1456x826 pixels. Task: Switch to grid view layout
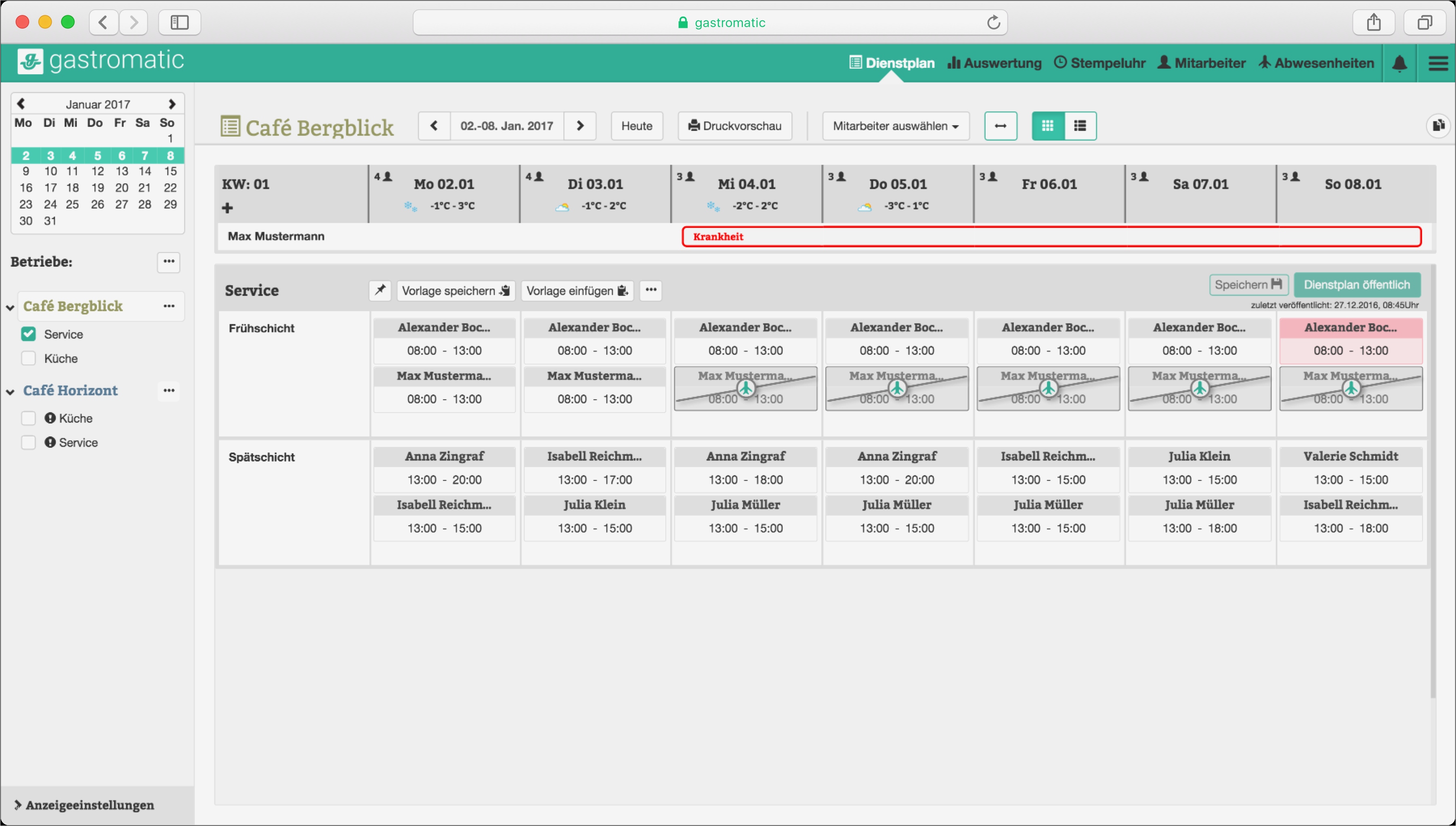1048,126
